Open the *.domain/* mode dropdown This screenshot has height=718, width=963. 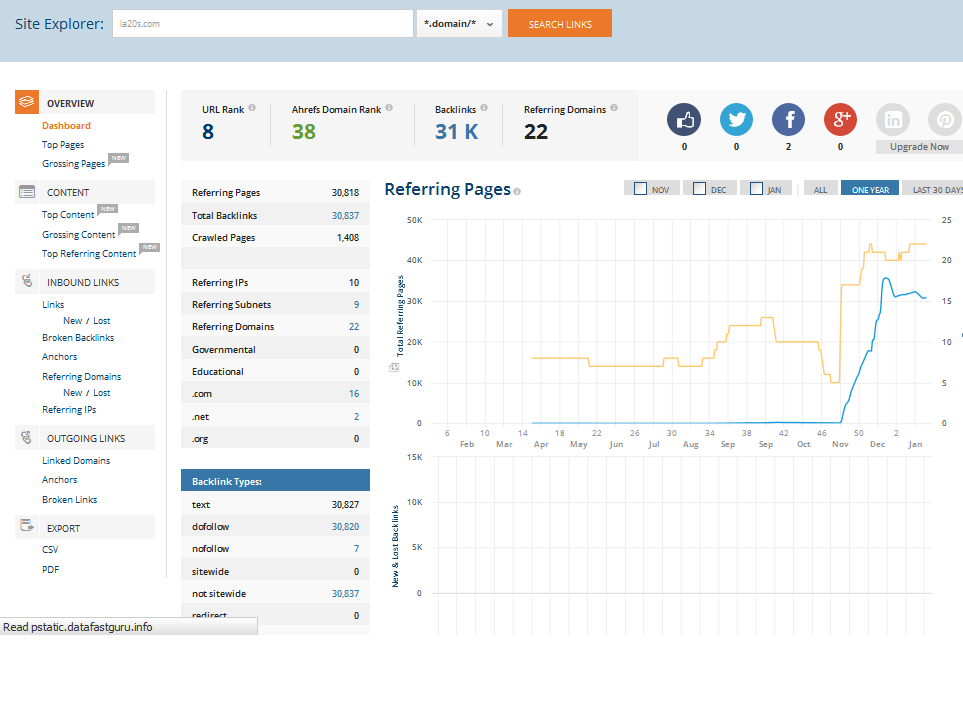click(459, 23)
